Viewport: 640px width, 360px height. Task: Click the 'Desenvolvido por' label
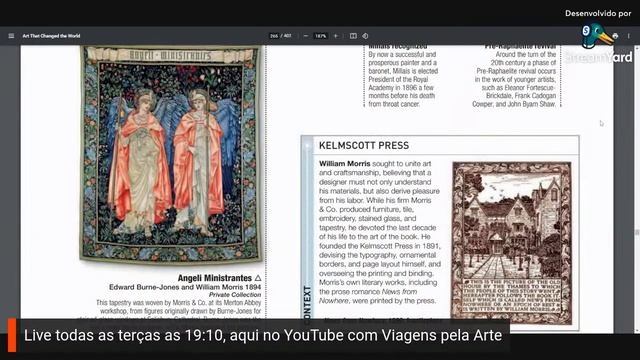[x=598, y=13]
